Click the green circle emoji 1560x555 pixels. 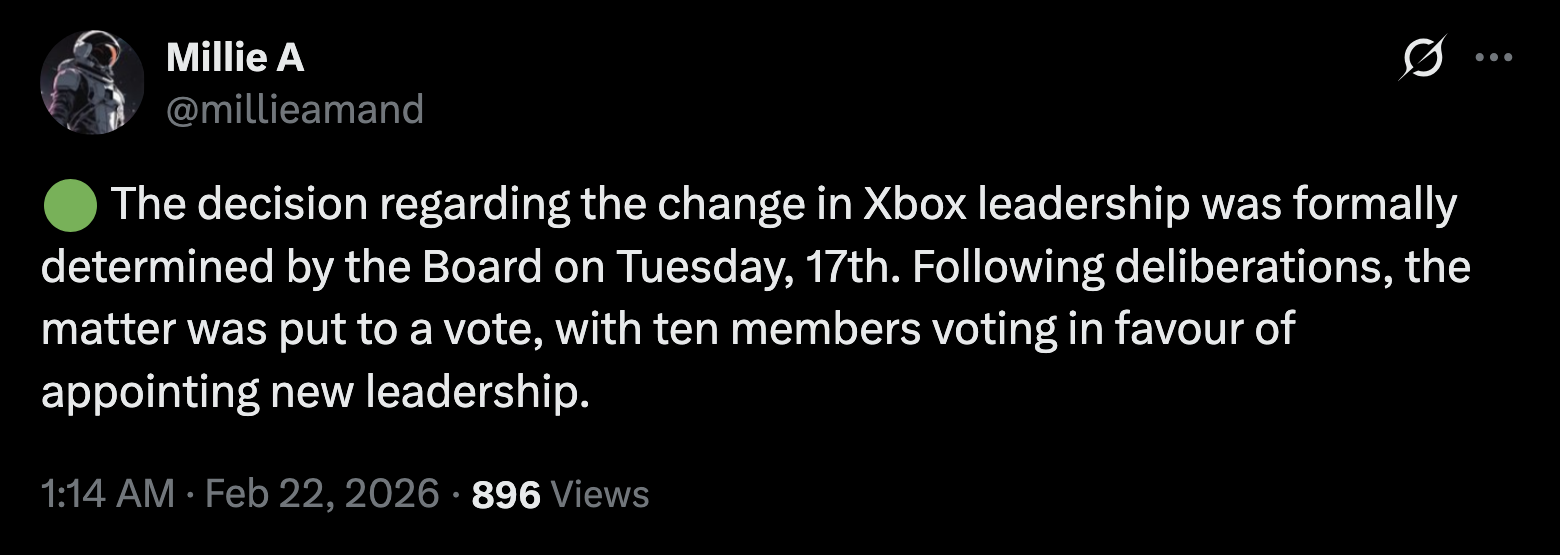click(x=69, y=205)
